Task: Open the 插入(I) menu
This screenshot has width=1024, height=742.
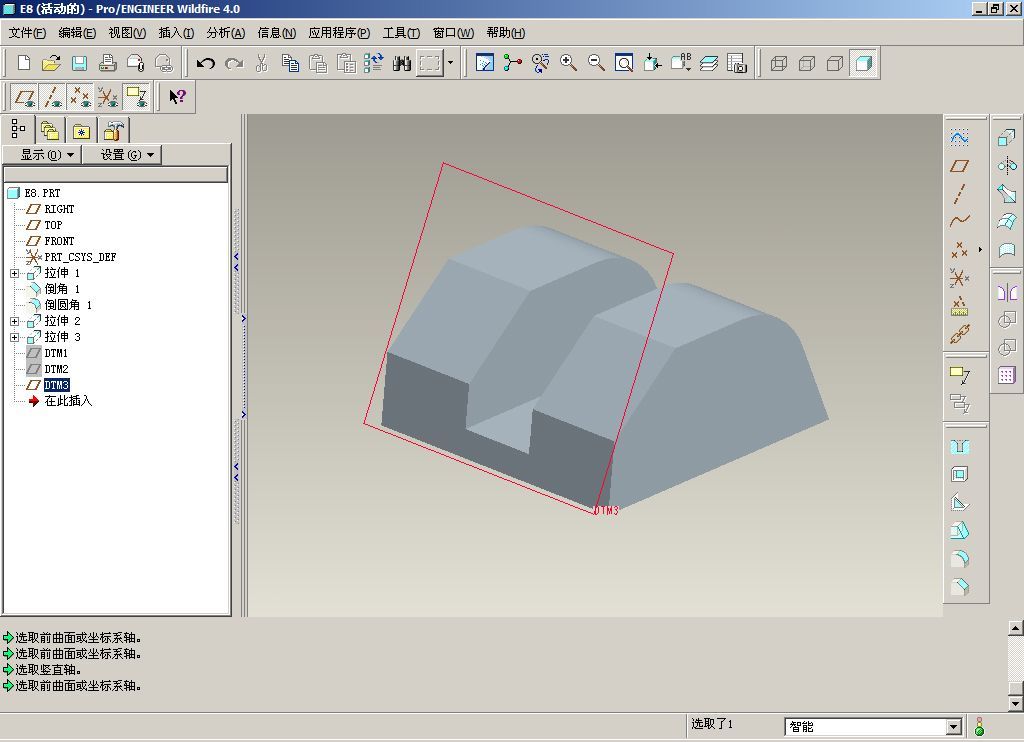Action: coord(176,33)
